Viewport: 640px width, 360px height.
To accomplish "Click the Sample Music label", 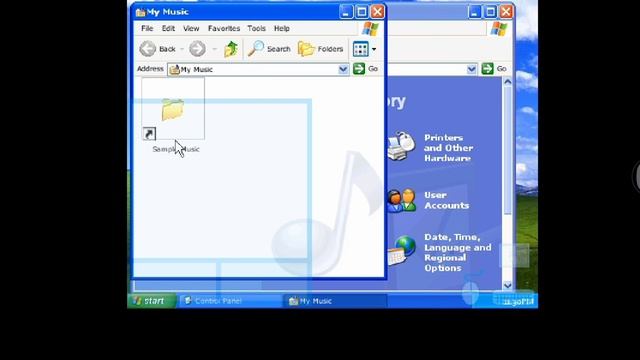I will click(176, 149).
